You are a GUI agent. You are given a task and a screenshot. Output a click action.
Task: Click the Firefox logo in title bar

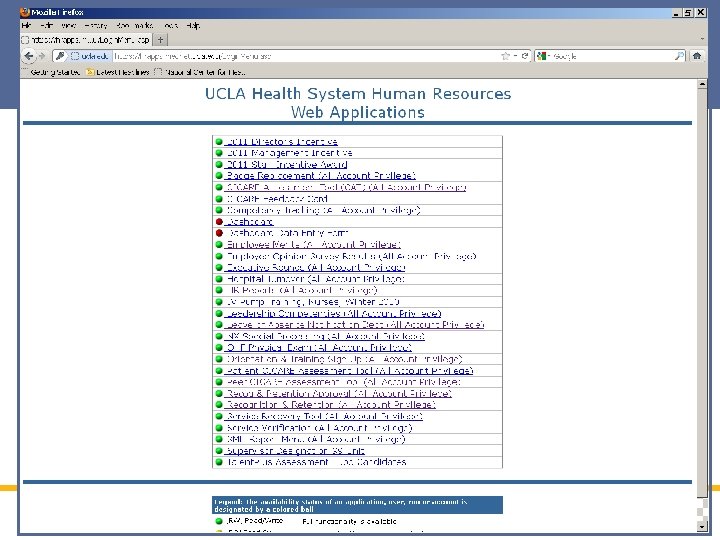click(25, 12)
